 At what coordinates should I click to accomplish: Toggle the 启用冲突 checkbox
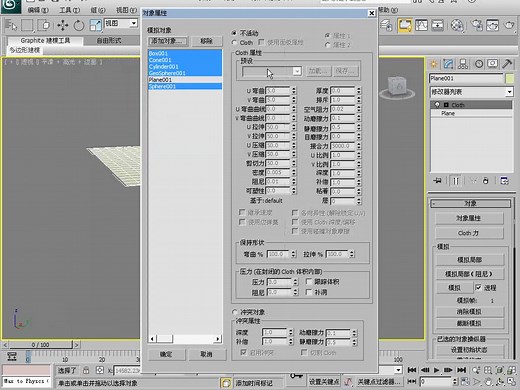point(243,352)
